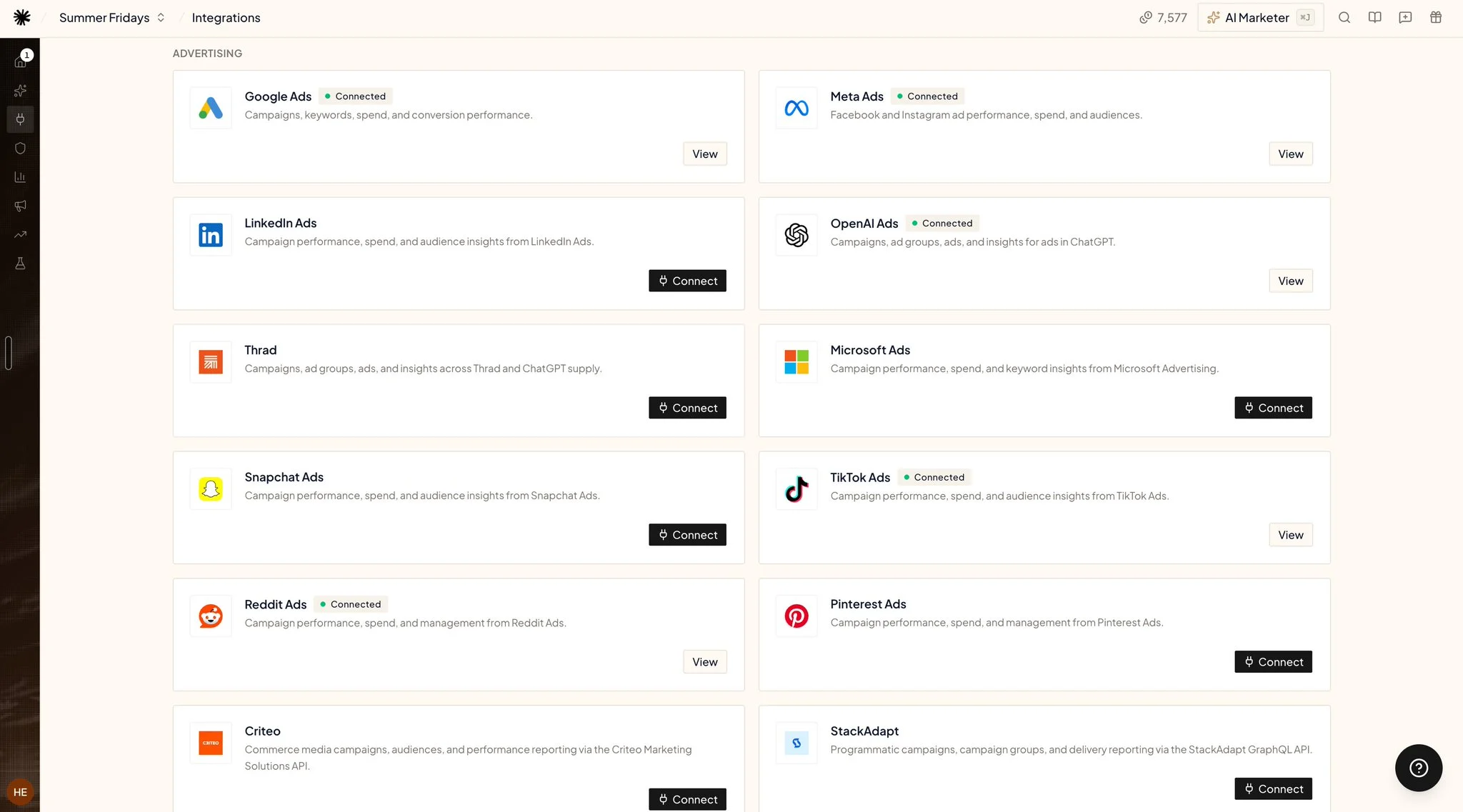View the TikTok Ads integration
This screenshot has height=812, width=1463.
pos(1290,535)
